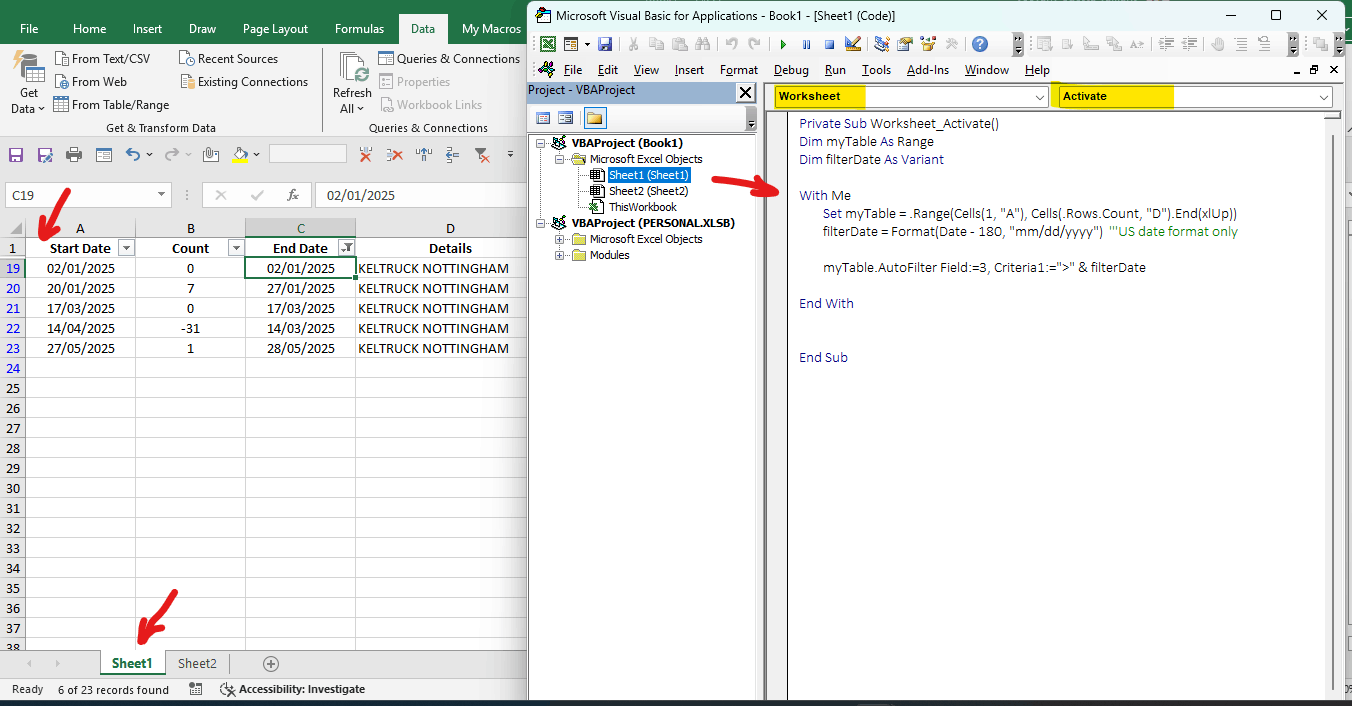Click the Save As icon beside Save

pos(45,155)
